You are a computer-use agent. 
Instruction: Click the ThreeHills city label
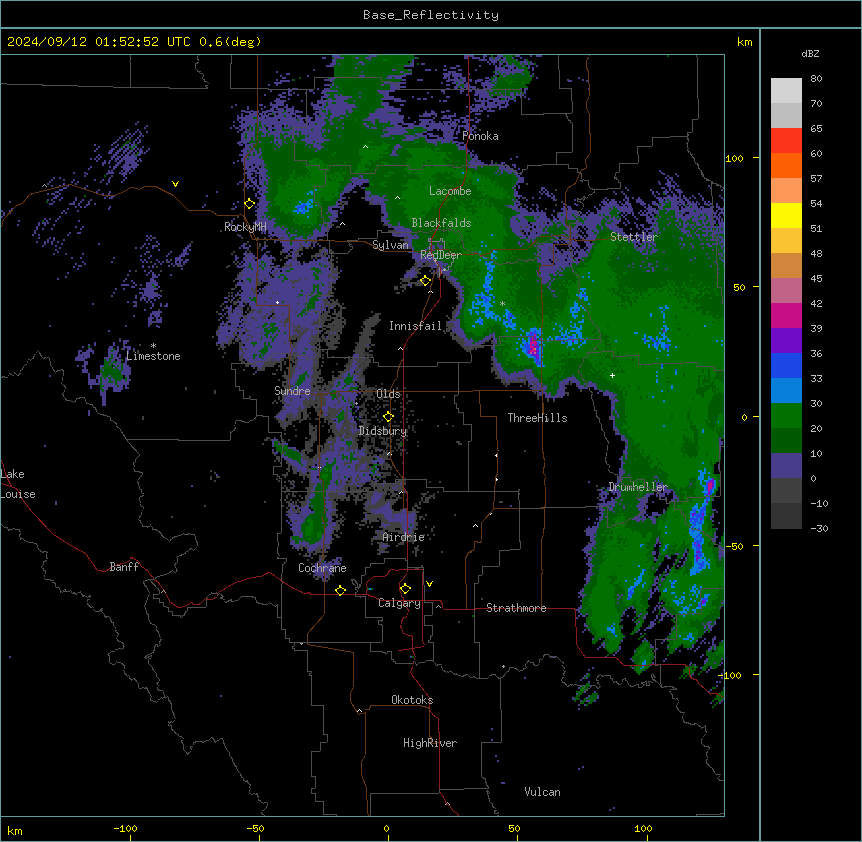(537, 418)
